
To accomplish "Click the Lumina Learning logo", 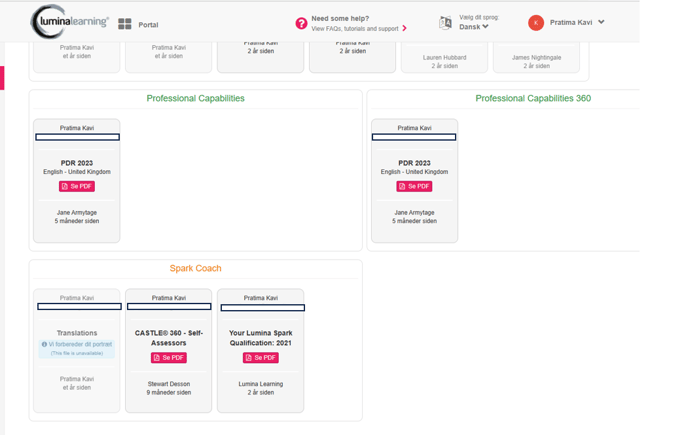I will tap(69, 22).
